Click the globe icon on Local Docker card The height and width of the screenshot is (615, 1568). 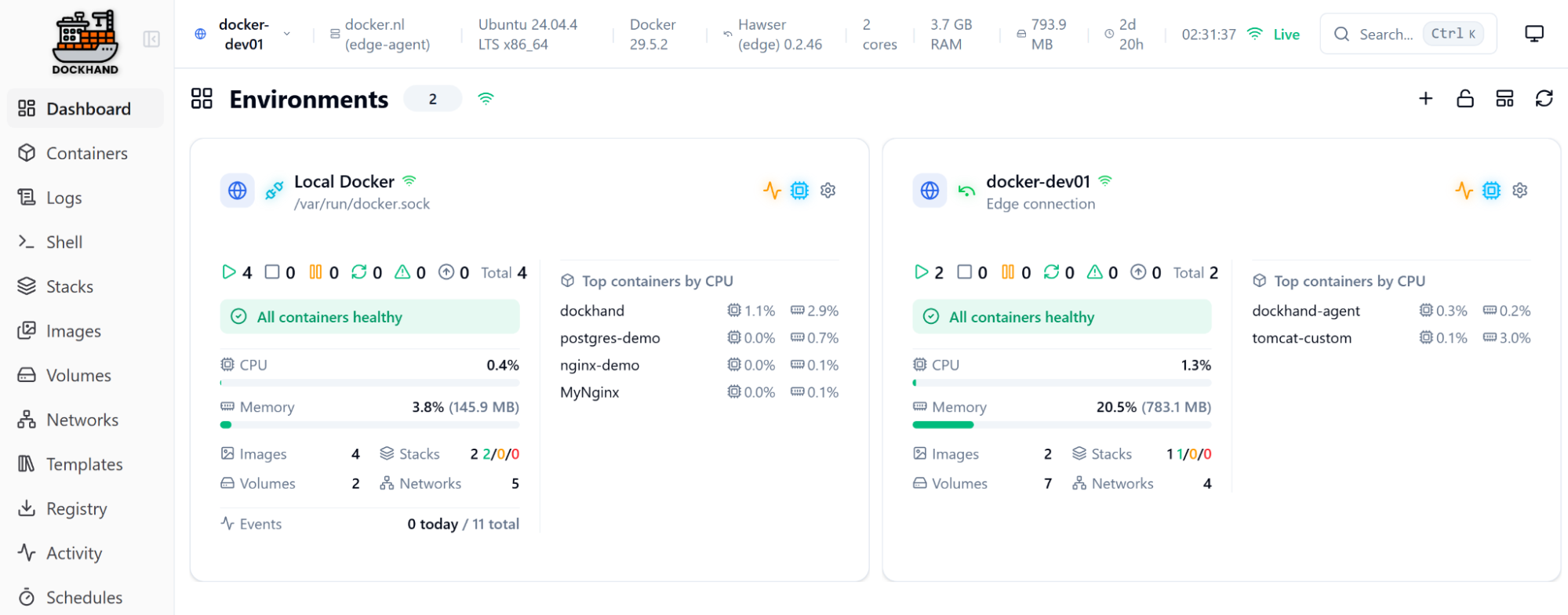pos(237,191)
